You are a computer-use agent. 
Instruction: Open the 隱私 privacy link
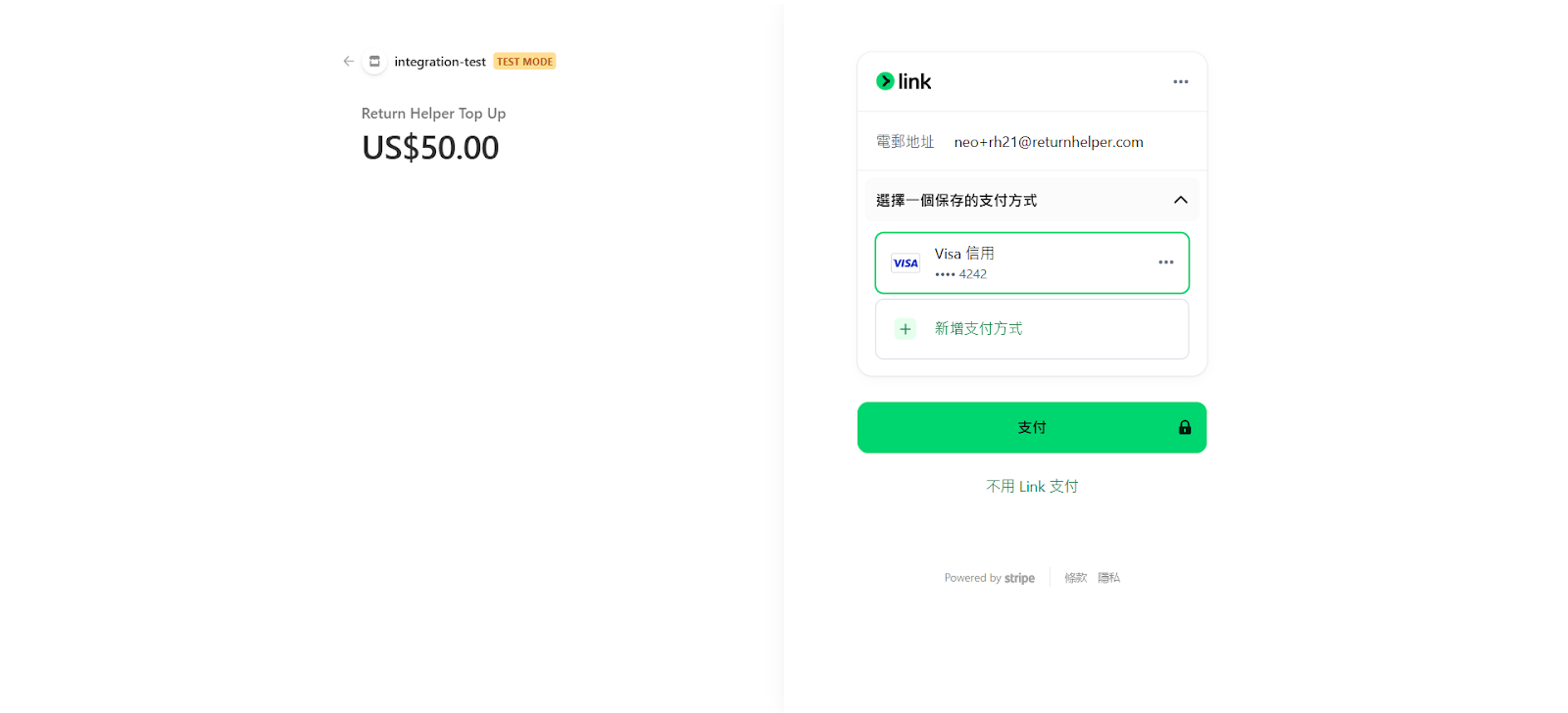tap(1108, 578)
